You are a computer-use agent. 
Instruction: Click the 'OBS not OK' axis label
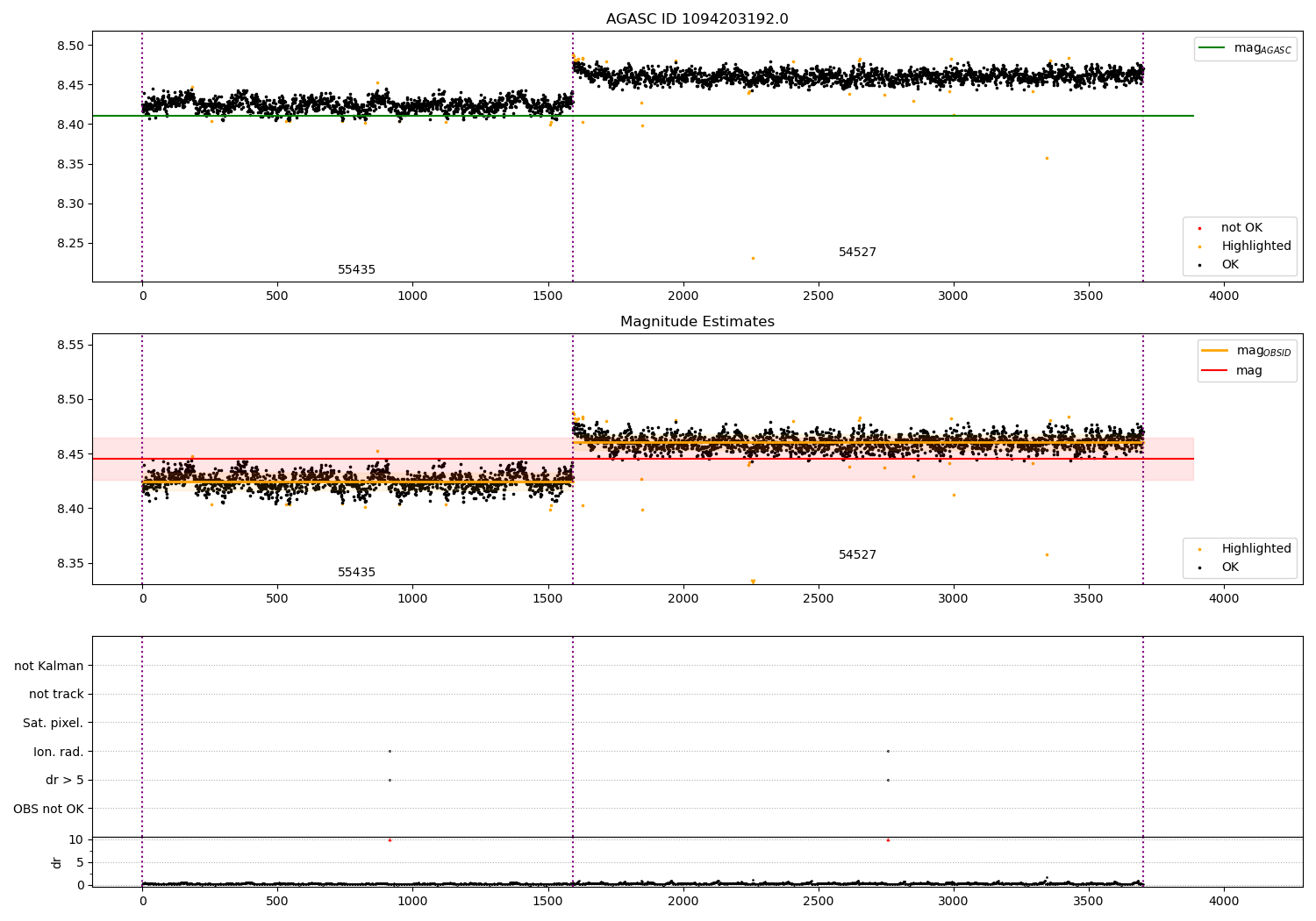[x=49, y=809]
